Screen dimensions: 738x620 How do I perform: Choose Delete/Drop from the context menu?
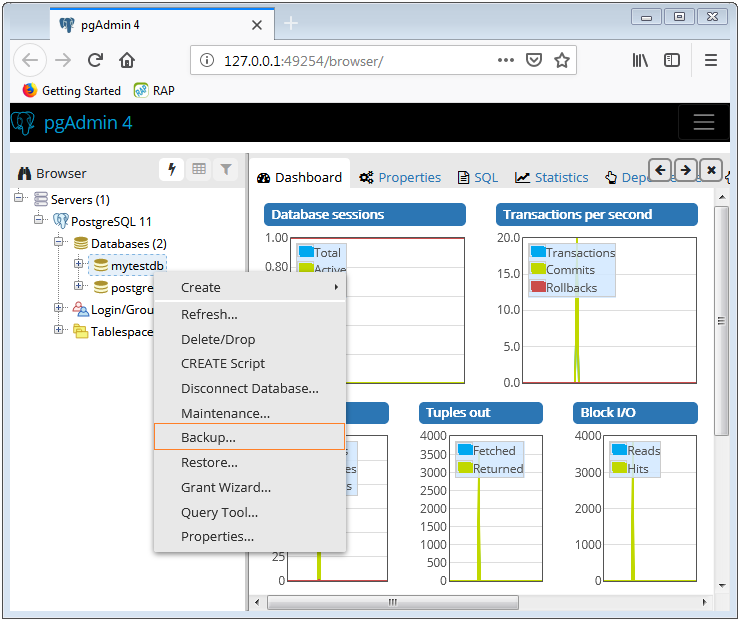tap(250, 339)
